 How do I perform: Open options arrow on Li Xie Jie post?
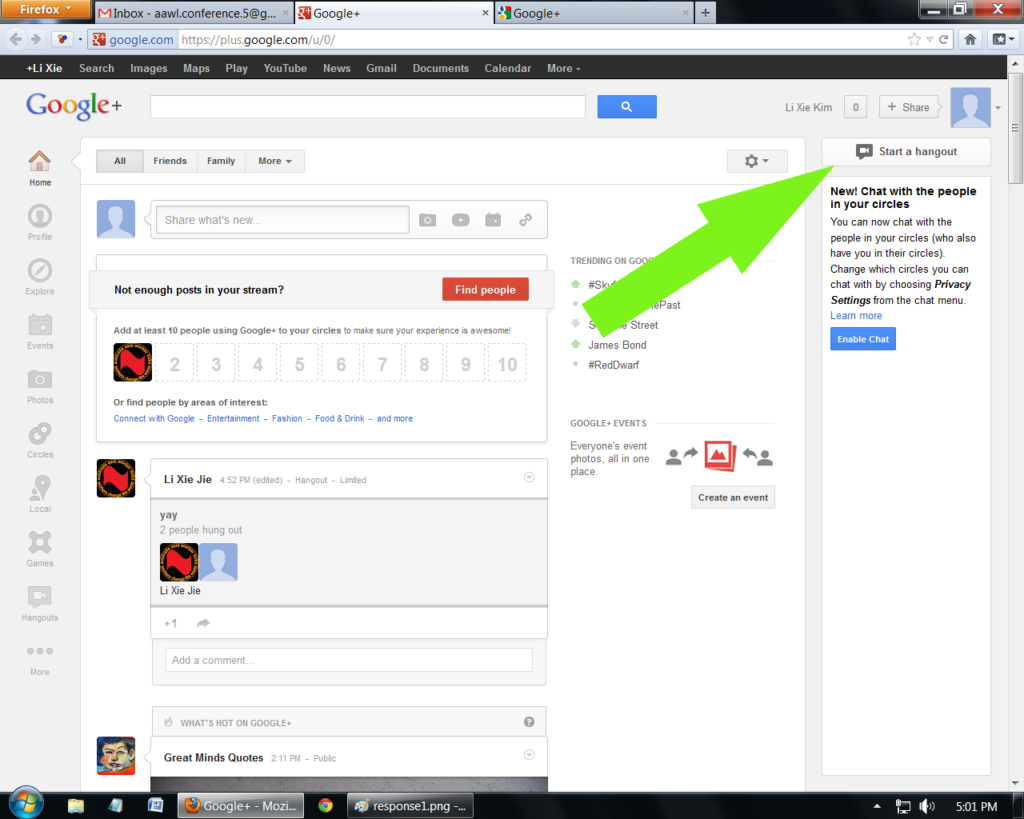coord(529,477)
